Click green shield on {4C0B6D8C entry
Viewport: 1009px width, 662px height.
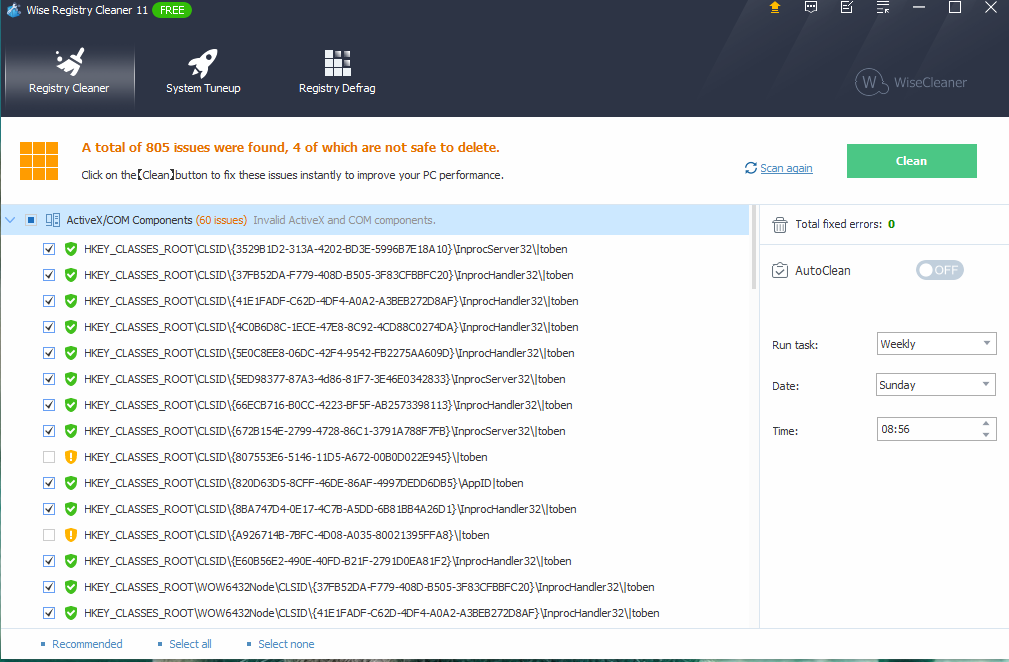[x=71, y=327]
